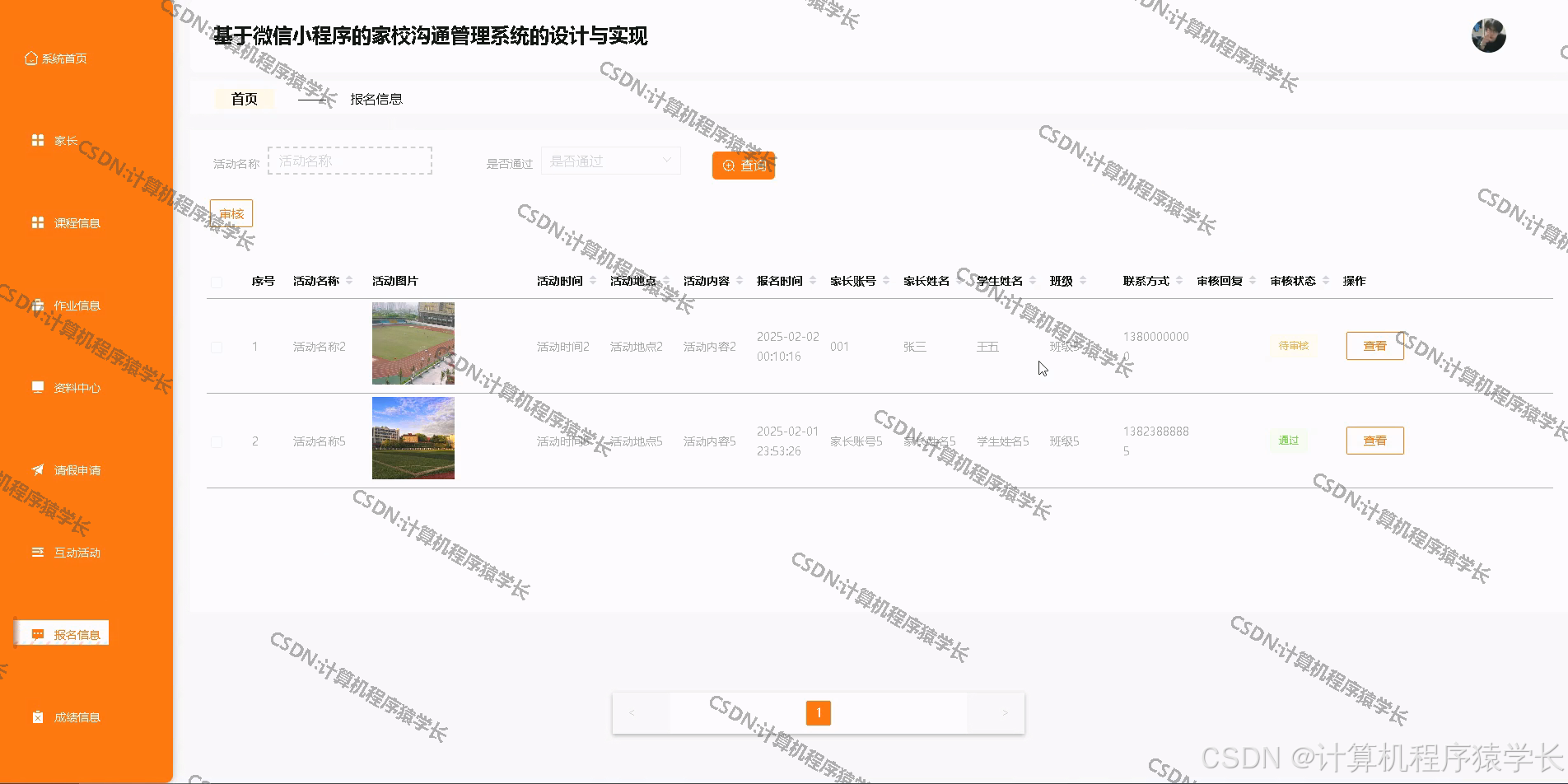
Task: Click 查看 for 活动名称2 row
Action: [x=1374, y=346]
